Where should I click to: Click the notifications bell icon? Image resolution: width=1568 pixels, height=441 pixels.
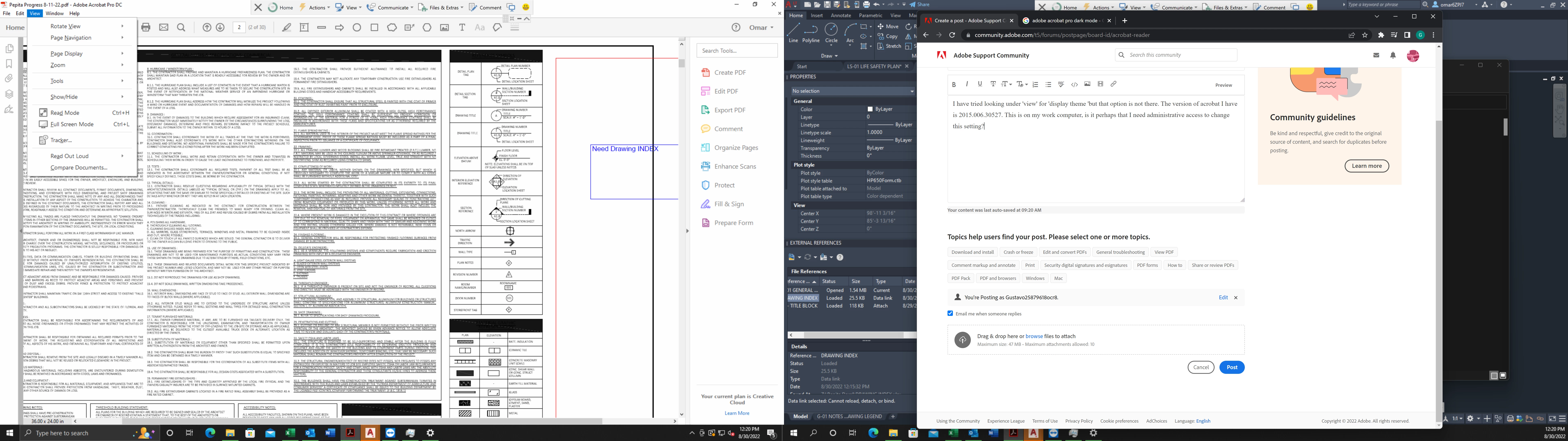coord(1393,55)
